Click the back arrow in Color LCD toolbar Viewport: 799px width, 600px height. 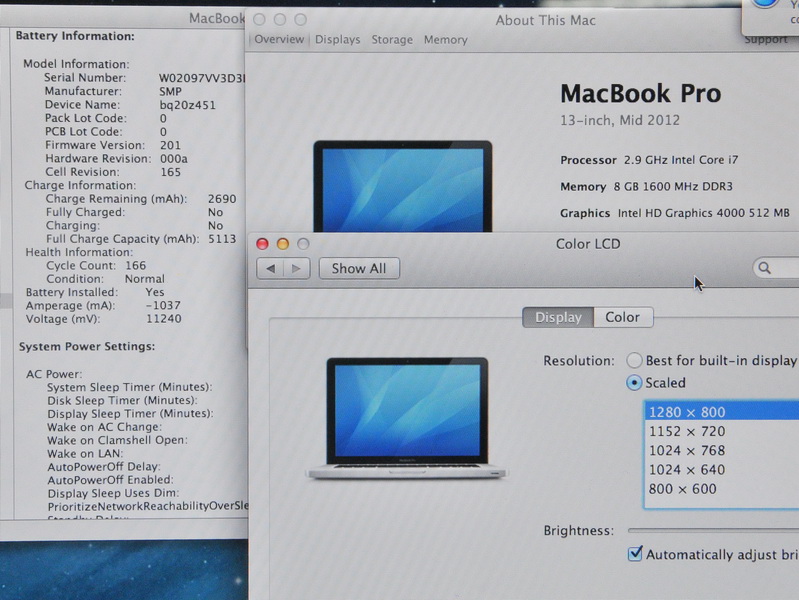(x=271, y=269)
